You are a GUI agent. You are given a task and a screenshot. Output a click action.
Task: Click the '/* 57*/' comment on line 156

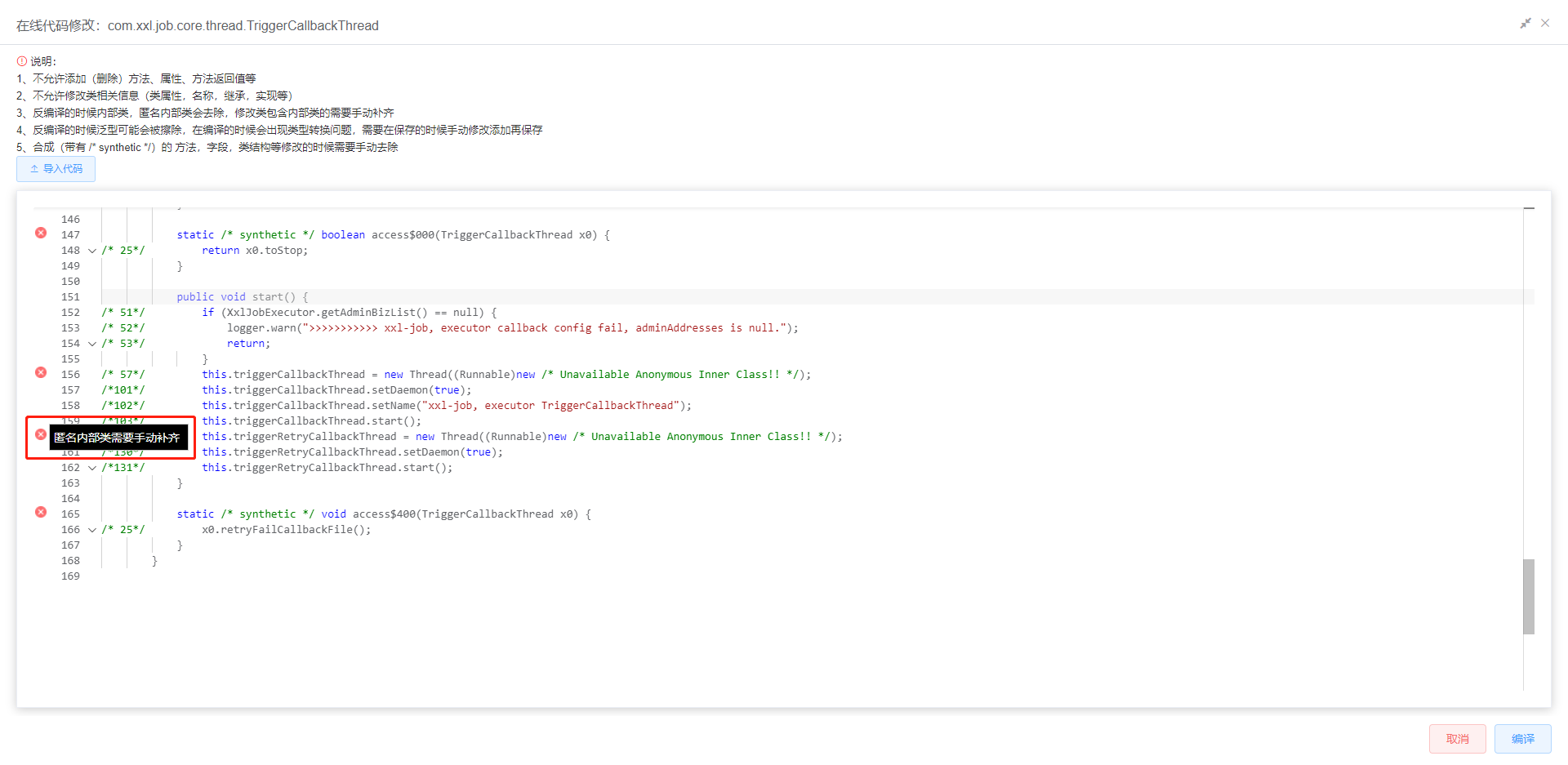coord(123,375)
